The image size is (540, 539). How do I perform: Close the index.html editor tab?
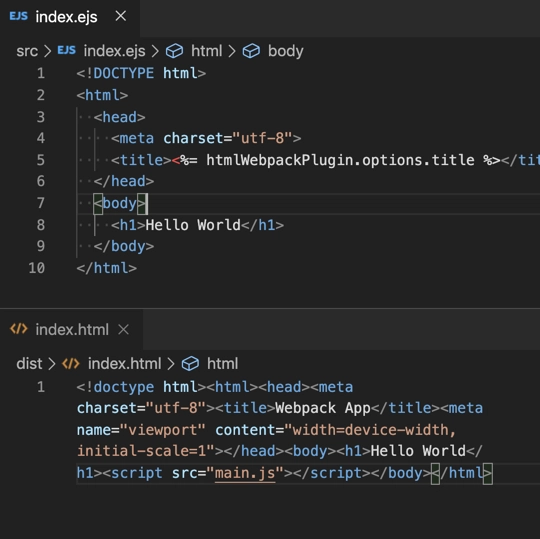[123, 330]
